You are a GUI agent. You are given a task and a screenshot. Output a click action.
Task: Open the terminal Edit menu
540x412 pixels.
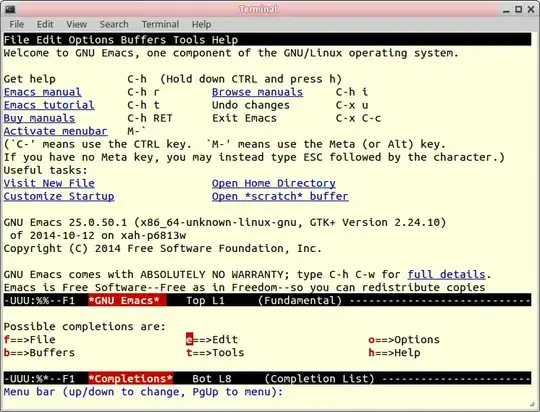tap(45, 24)
